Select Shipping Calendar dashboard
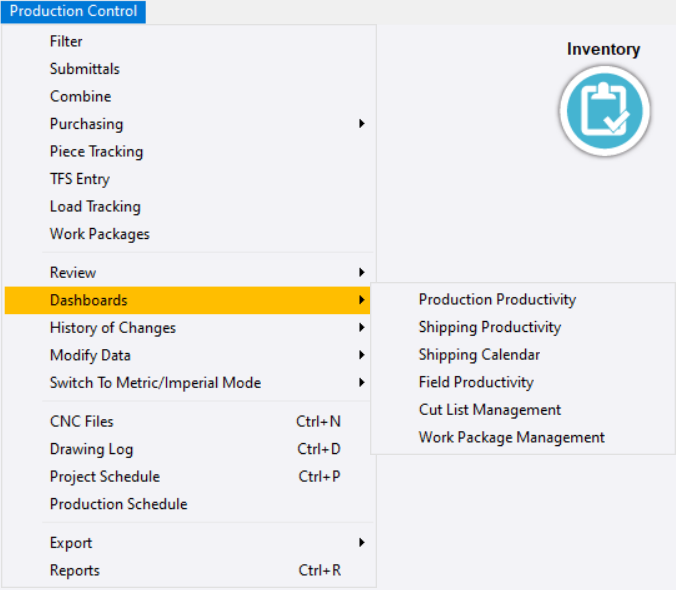The height and width of the screenshot is (590, 676). click(479, 355)
